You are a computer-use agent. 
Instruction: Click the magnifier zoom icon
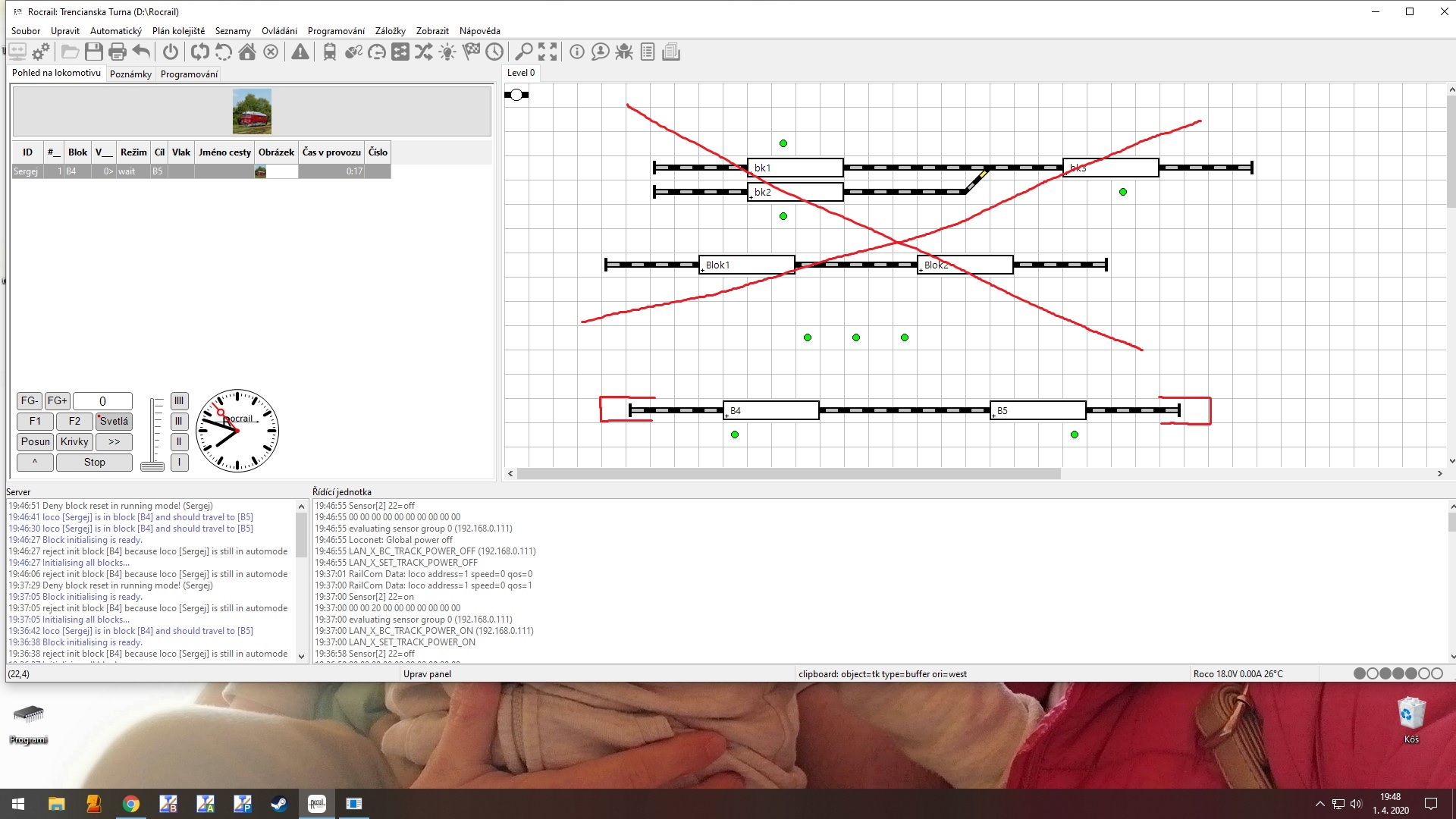click(x=523, y=52)
